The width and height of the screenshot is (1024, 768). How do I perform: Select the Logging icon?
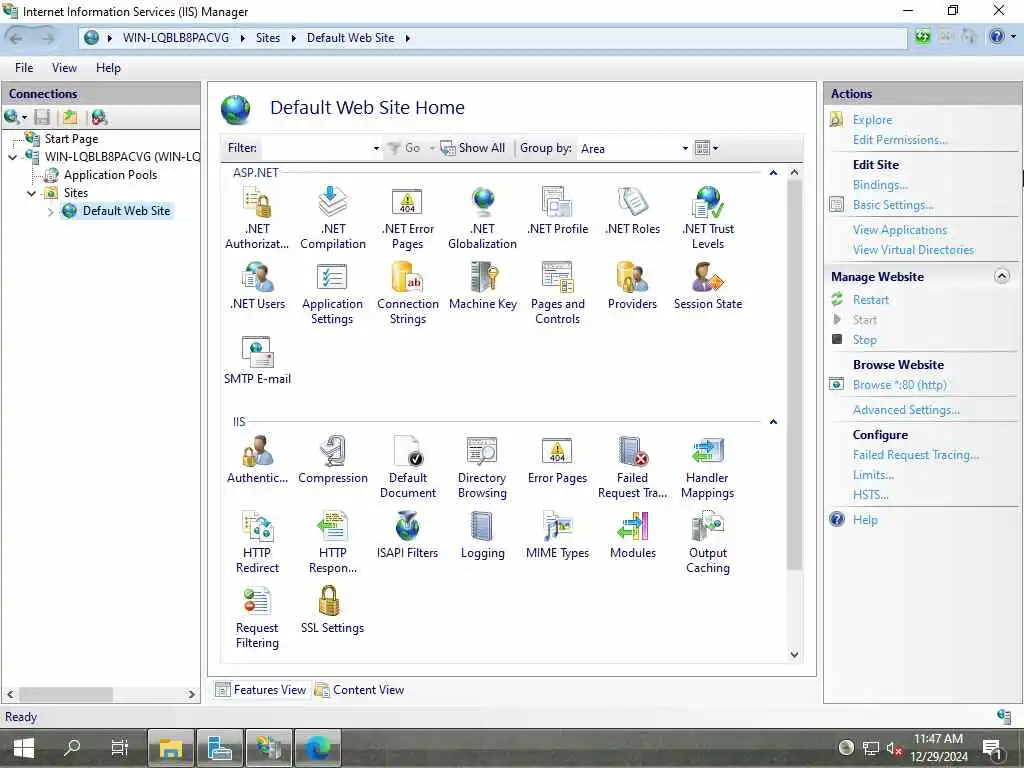coord(483,535)
